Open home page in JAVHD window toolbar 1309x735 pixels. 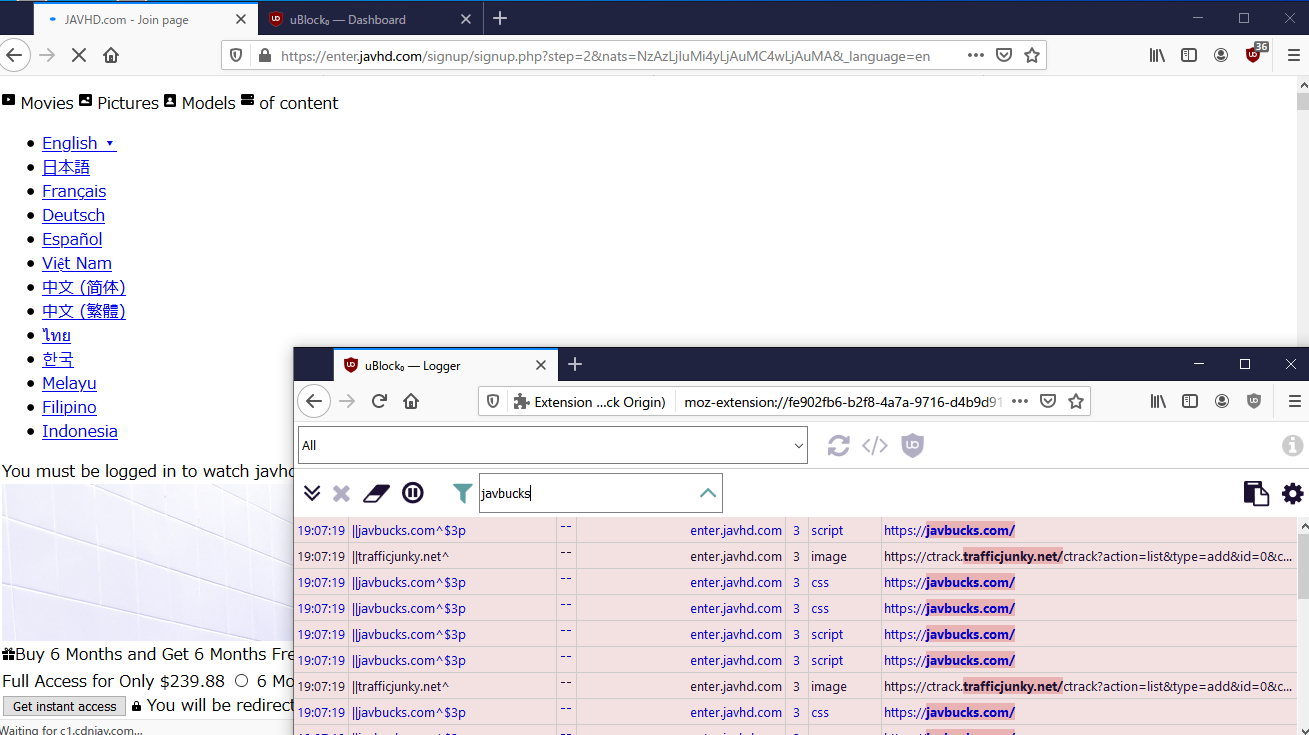click(111, 56)
